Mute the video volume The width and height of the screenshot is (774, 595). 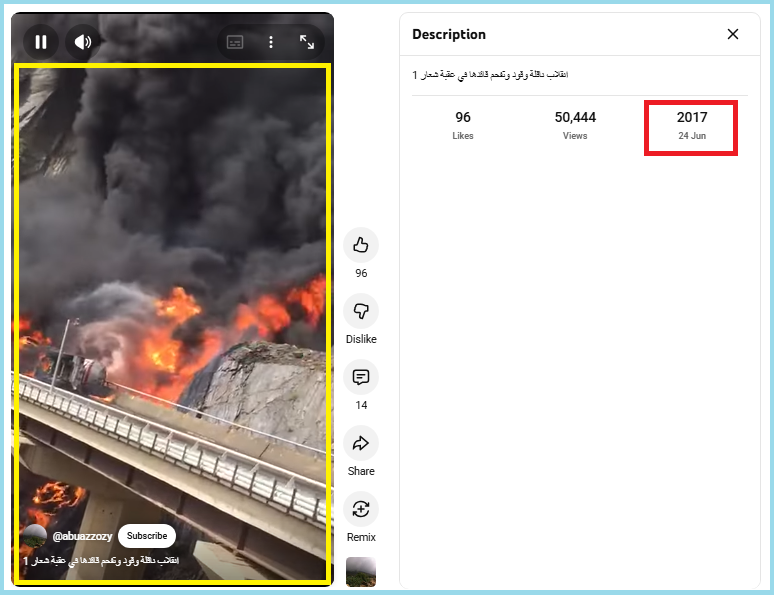pos(83,42)
